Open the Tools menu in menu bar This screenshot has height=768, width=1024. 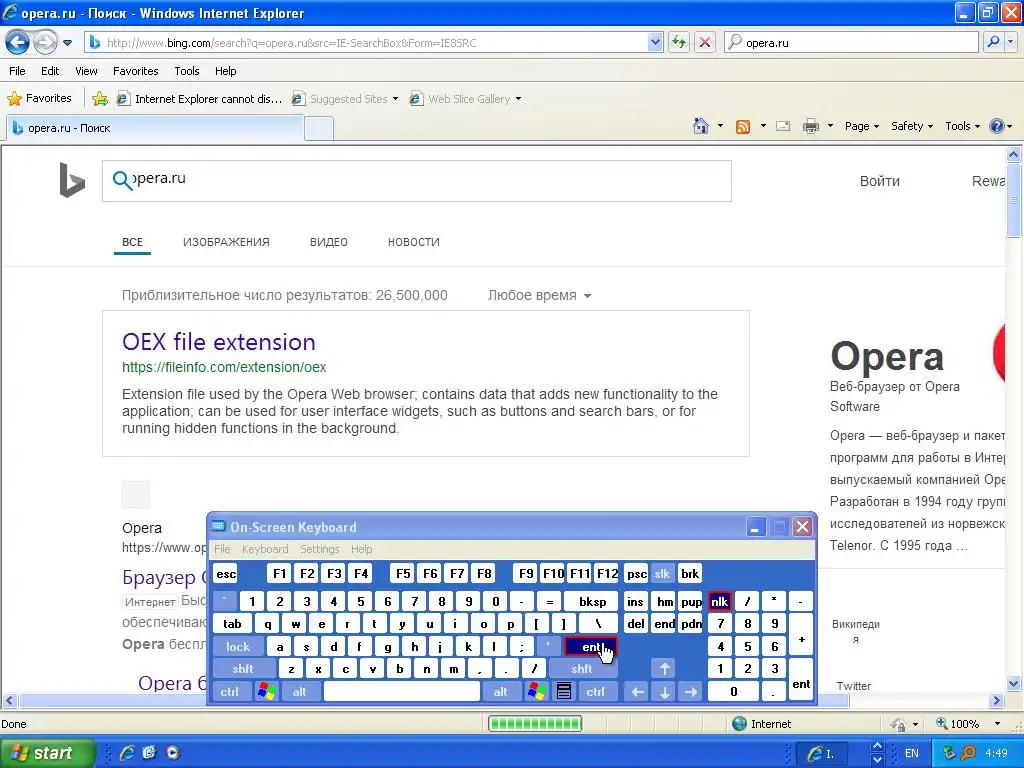pos(187,71)
